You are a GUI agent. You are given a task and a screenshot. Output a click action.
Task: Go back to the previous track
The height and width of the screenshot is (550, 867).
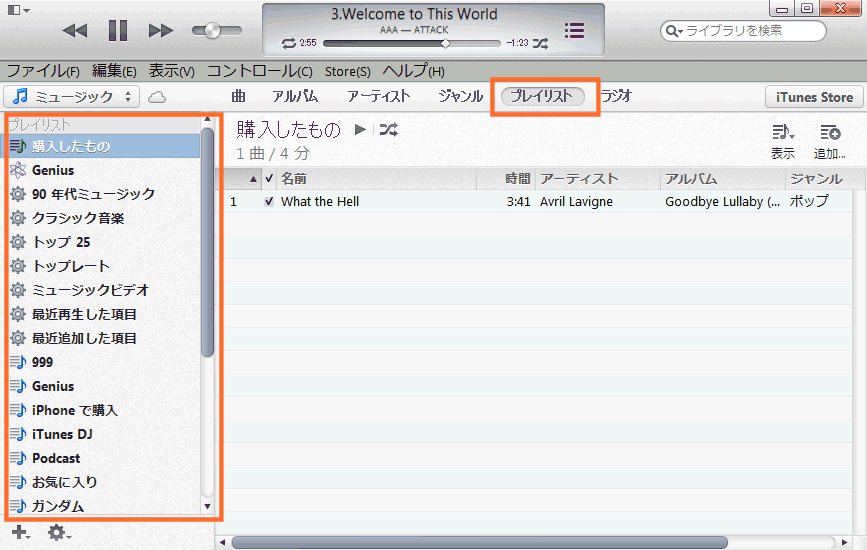click(x=75, y=30)
